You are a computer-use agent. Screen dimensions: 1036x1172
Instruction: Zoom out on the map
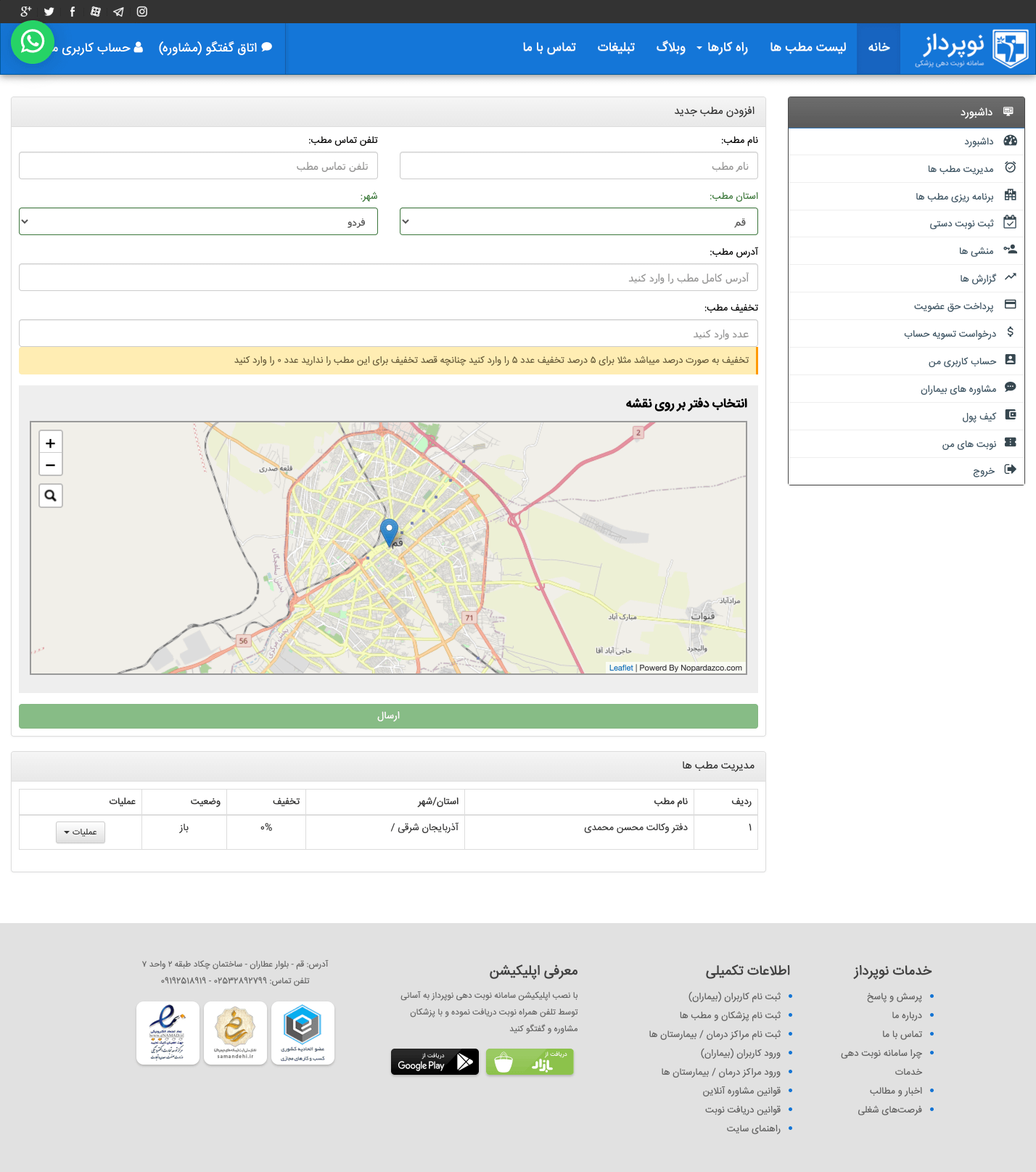[51, 464]
